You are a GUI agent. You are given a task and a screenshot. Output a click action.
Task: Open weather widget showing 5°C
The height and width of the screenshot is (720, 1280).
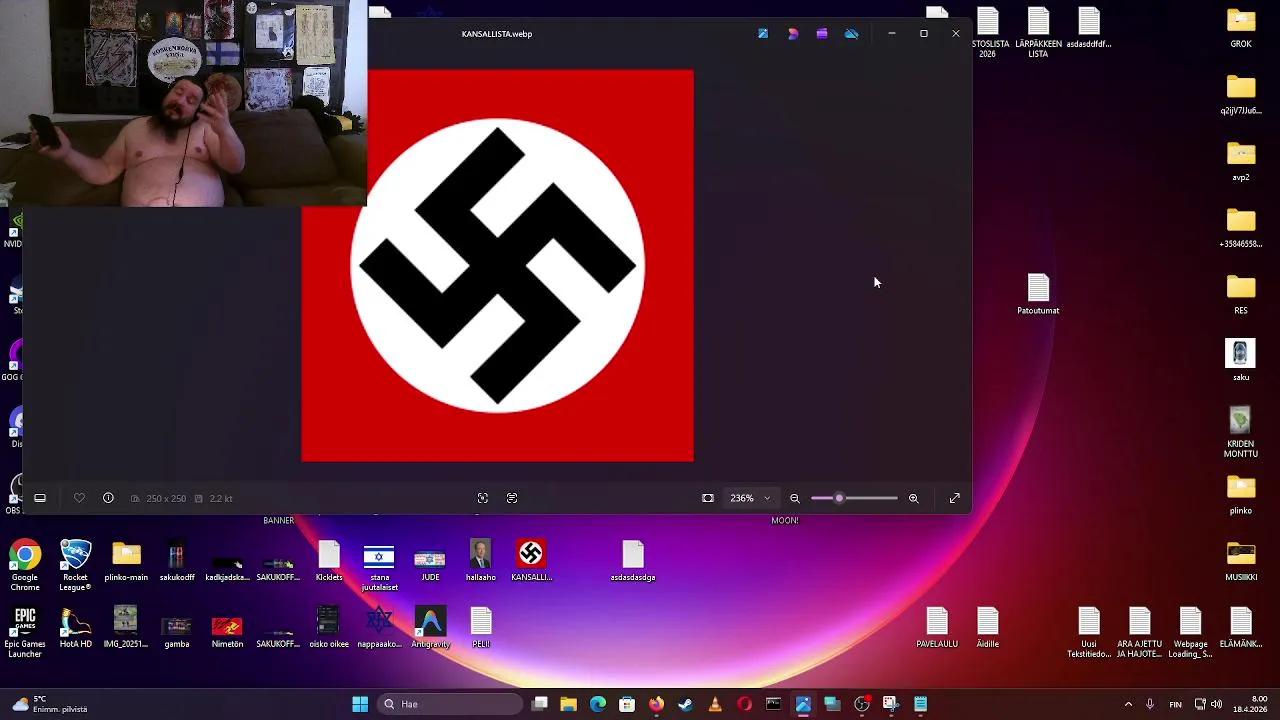tap(48, 704)
